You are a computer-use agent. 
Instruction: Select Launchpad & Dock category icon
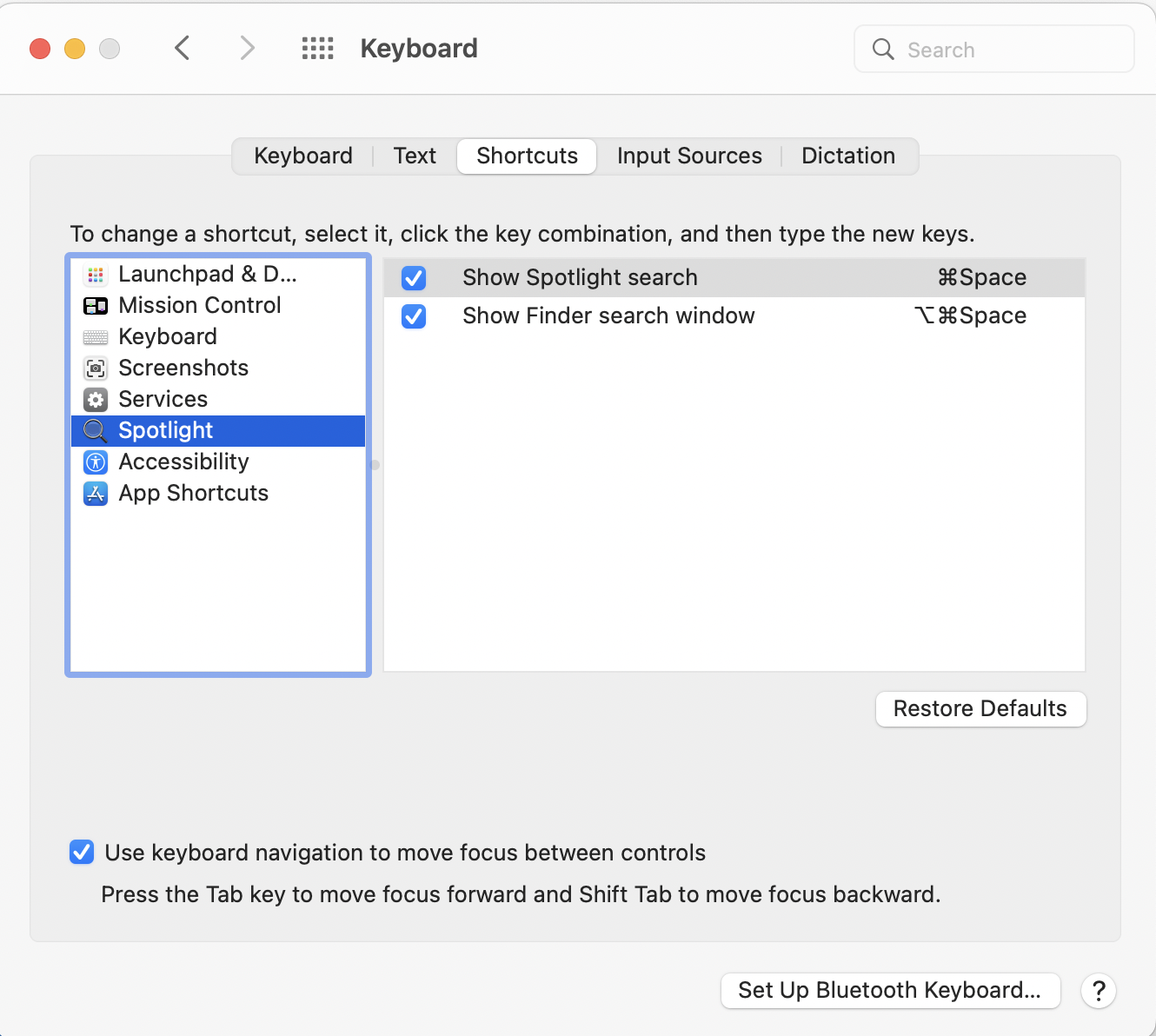point(96,275)
